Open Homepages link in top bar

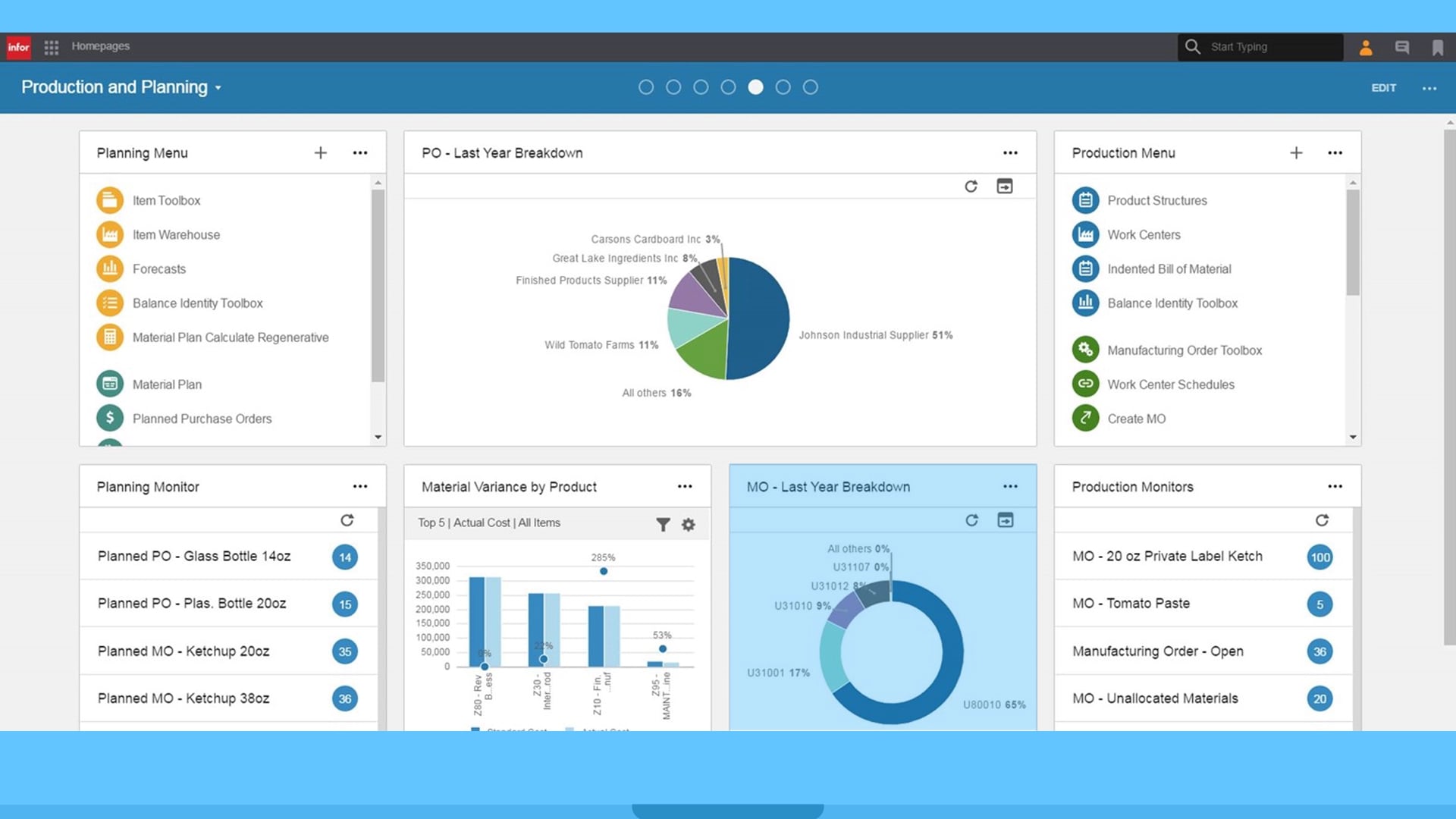(x=100, y=46)
